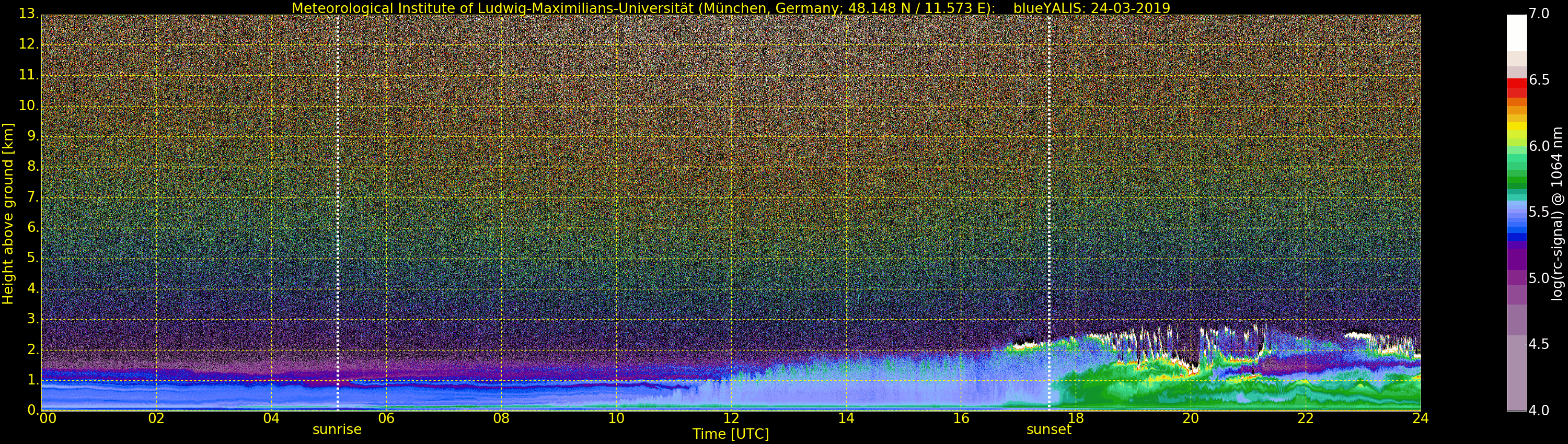Screen dimensions: 1568x444
Task: Click the height axis tick '7.'
Action: pyautogui.click(x=33, y=197)
